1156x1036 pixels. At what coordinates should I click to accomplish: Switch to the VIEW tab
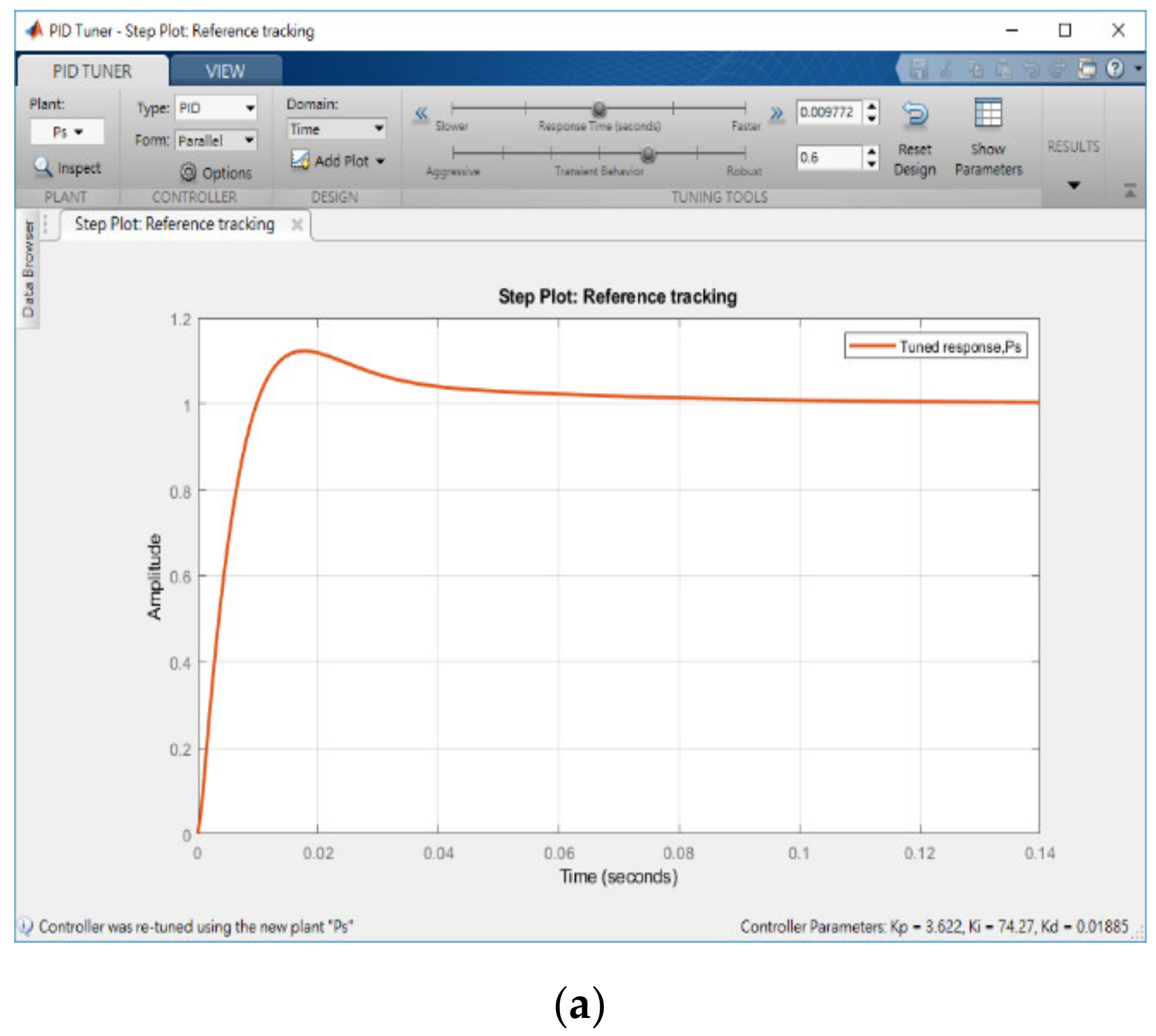click(x=225, y=71)
